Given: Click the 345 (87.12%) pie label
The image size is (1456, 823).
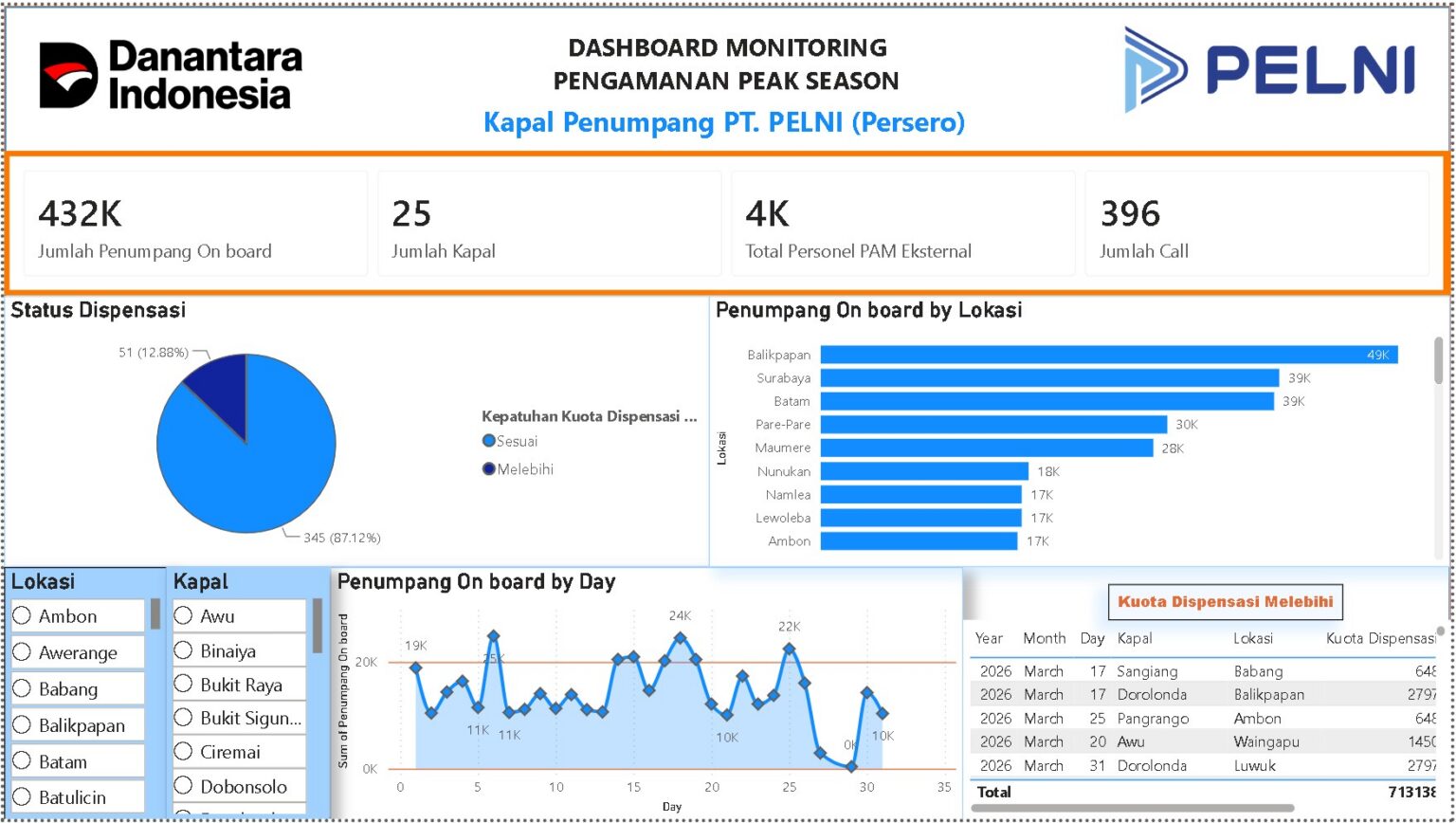Looking at the screenshot, I should coord(342,538).
